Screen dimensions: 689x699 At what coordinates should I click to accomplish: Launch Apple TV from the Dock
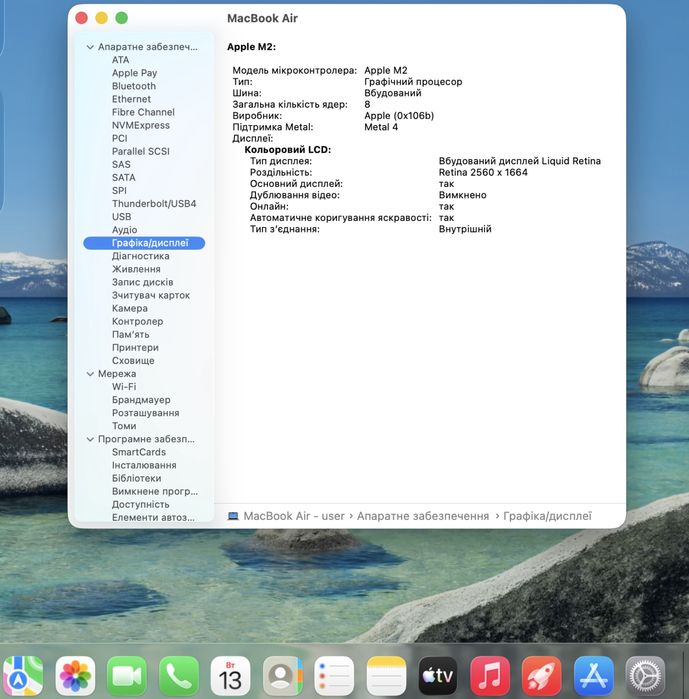pyautogui.click(x=438, y=676)
